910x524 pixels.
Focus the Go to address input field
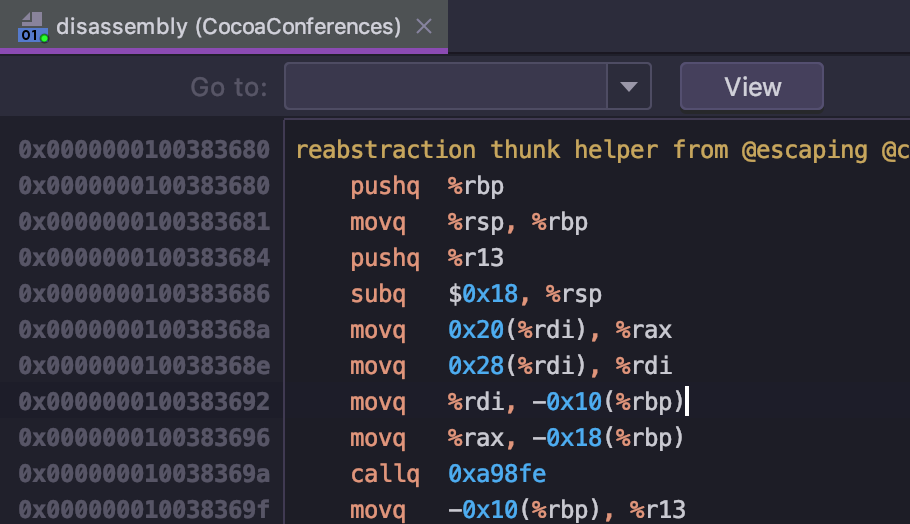click(x=446, y=86)
